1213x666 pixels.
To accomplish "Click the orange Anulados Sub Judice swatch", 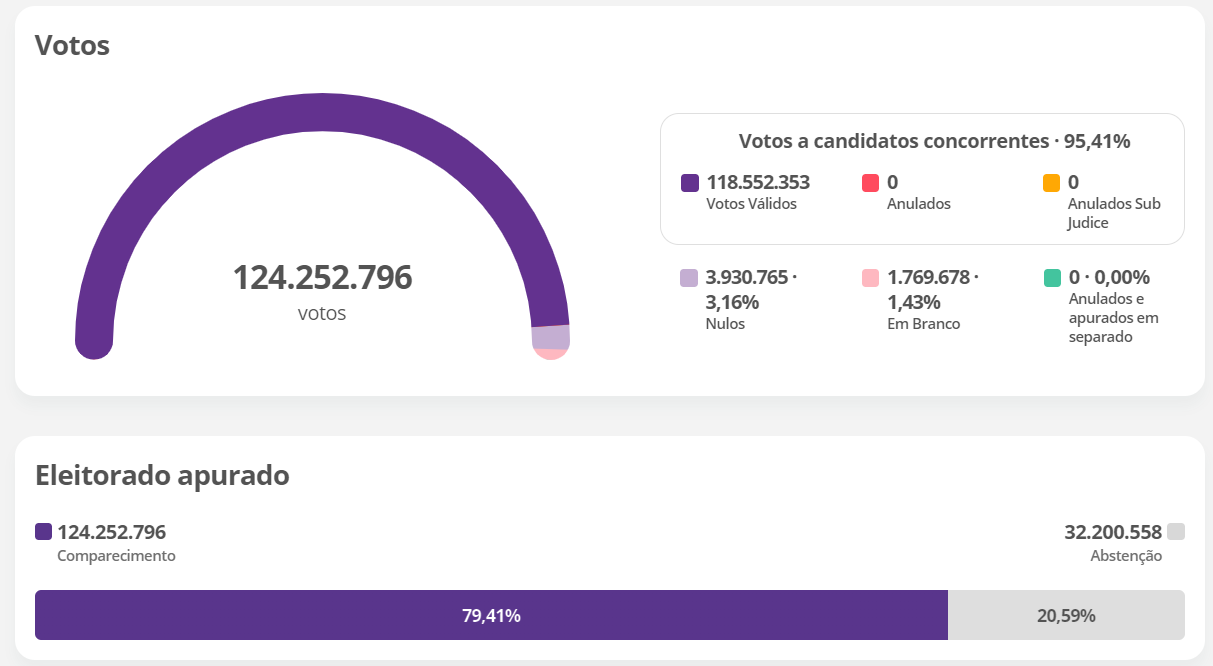I will (x=1051, y=183).
